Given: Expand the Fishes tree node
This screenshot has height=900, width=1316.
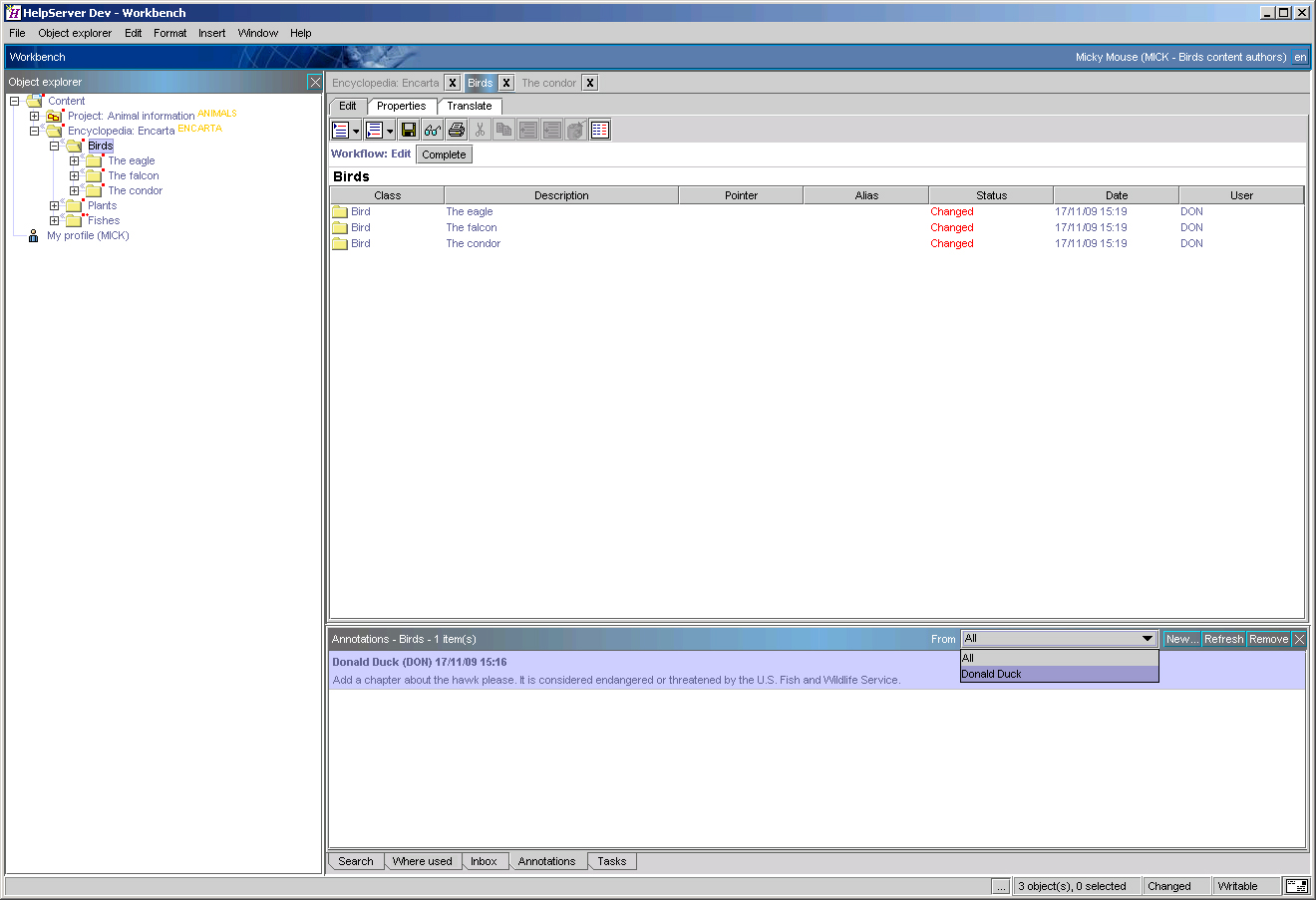Looking at the screenshot, I should 54,220.
